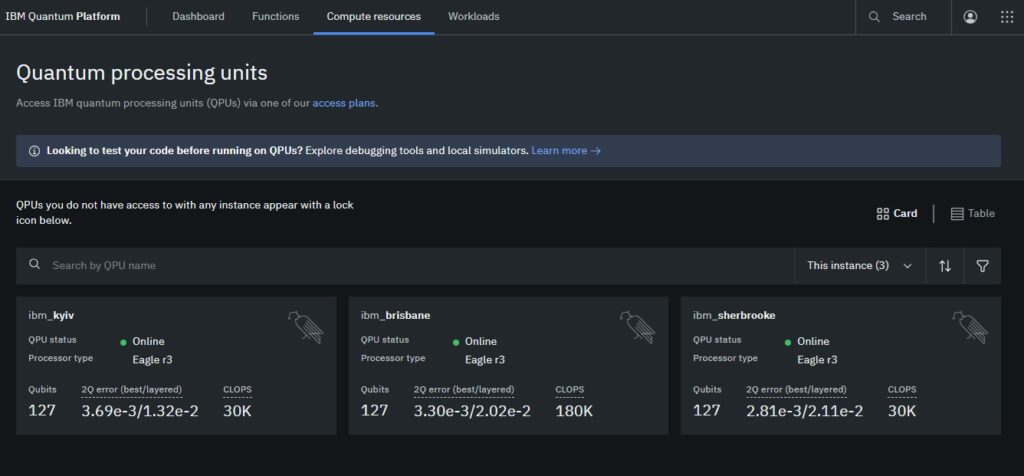This screenshot has height=476, width=1024.
Task: Go to the Functions tab
Action: coord(275,17)
